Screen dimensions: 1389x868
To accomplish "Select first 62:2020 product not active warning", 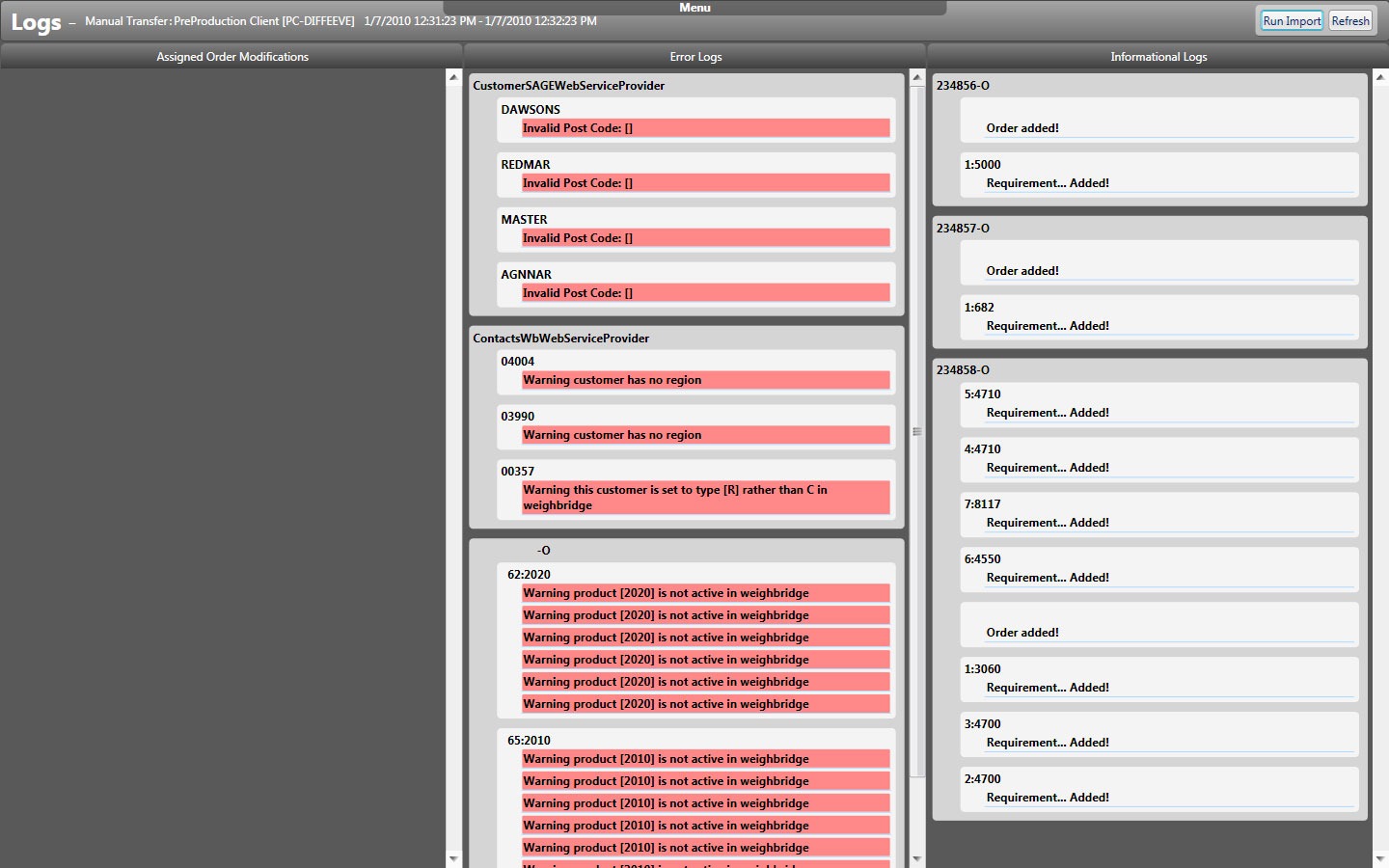I will coord(705,593).
